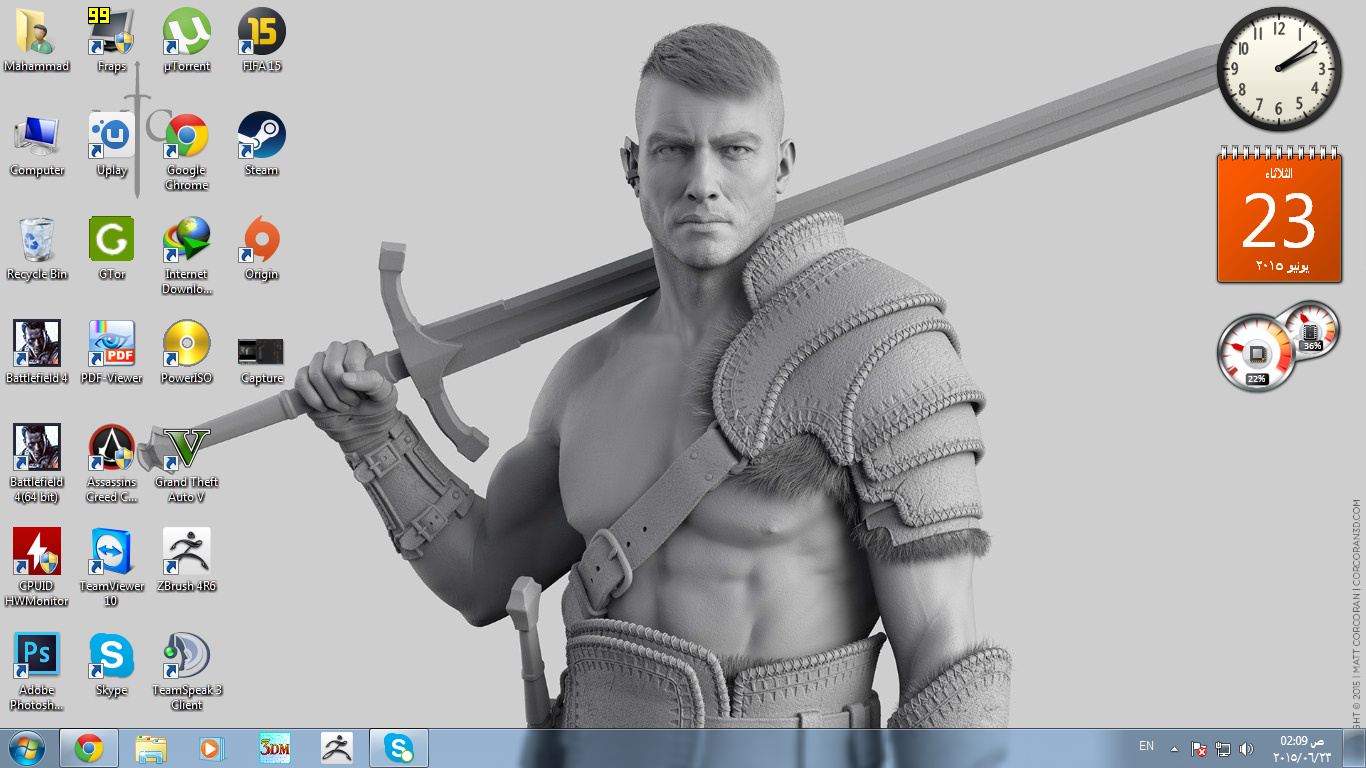The height and width of the screenshot is (768, 1366).
Task: Open the Windows Start menu
Action: click(27, 748)
